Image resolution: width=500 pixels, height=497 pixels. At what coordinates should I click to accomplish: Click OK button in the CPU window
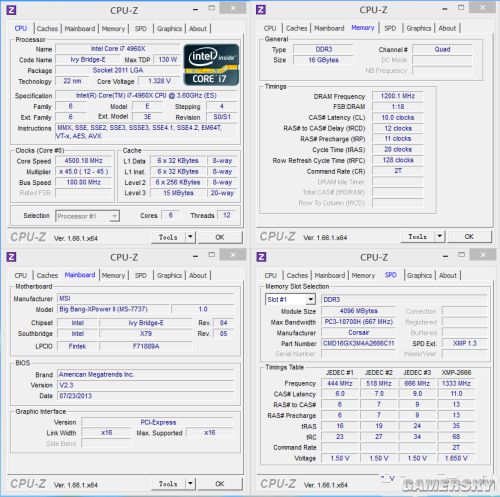click(x=220, y=237)
